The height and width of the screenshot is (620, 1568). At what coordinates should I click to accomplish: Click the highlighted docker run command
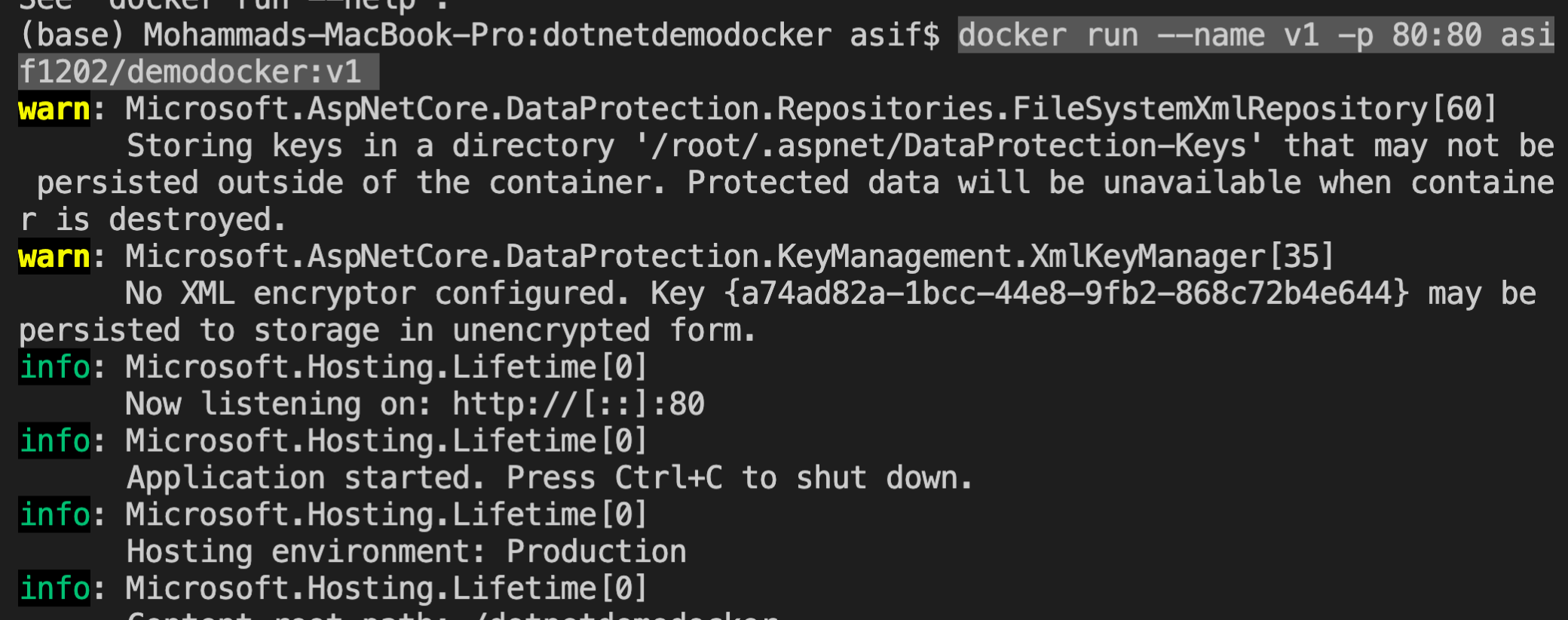(x=1254, y=35)
